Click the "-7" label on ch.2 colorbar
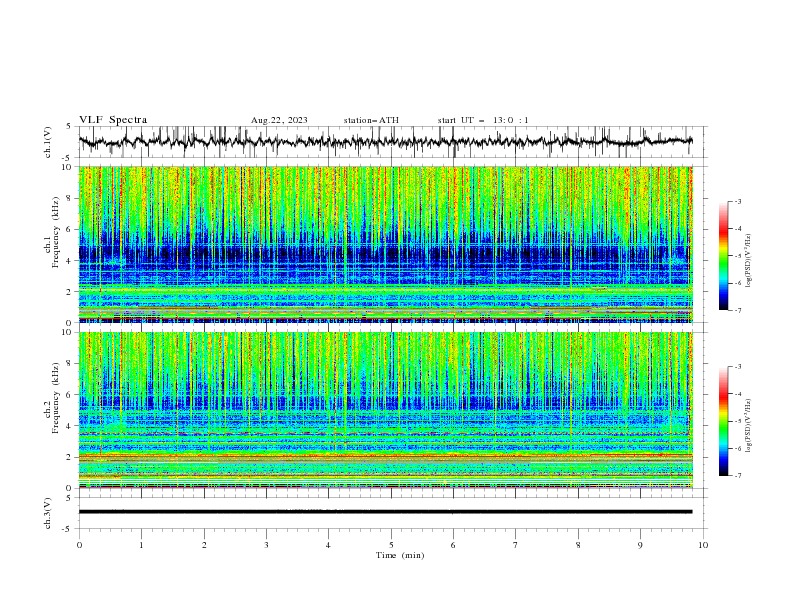The width and height of the screenshot is (792, 612). coord(737,476)
